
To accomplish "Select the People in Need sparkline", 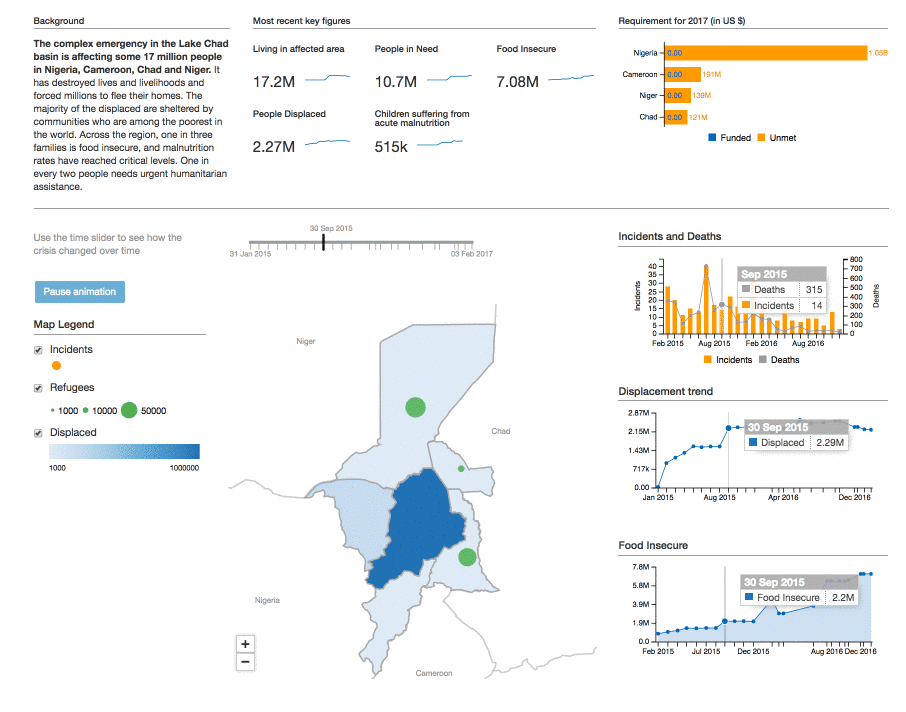I will pyautogui.click(x=449, y=78).
